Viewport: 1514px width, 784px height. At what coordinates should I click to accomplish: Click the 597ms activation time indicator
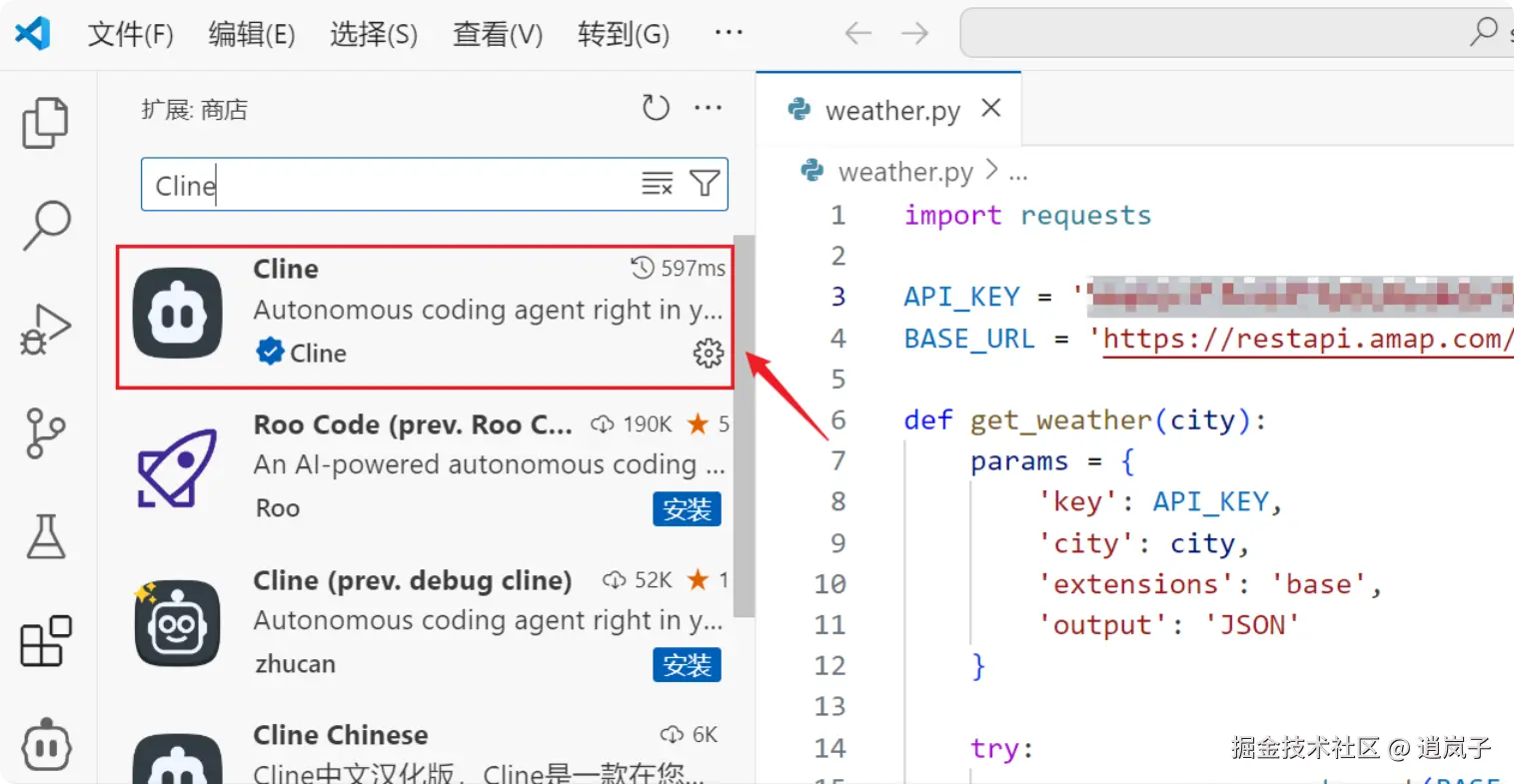tap(679, 268)
